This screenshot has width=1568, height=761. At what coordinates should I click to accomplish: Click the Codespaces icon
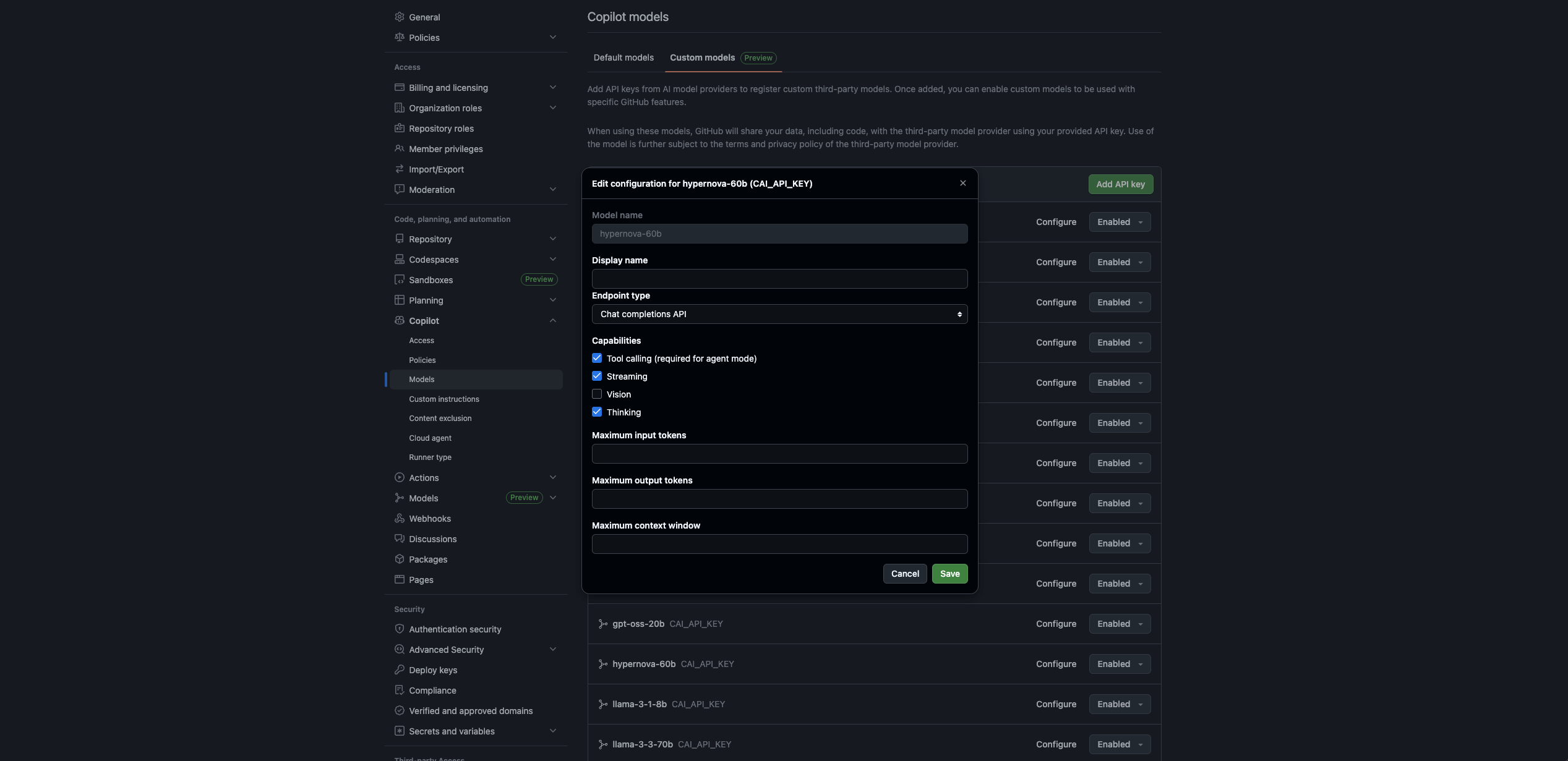pyautogui.click(x=400, y=259)
